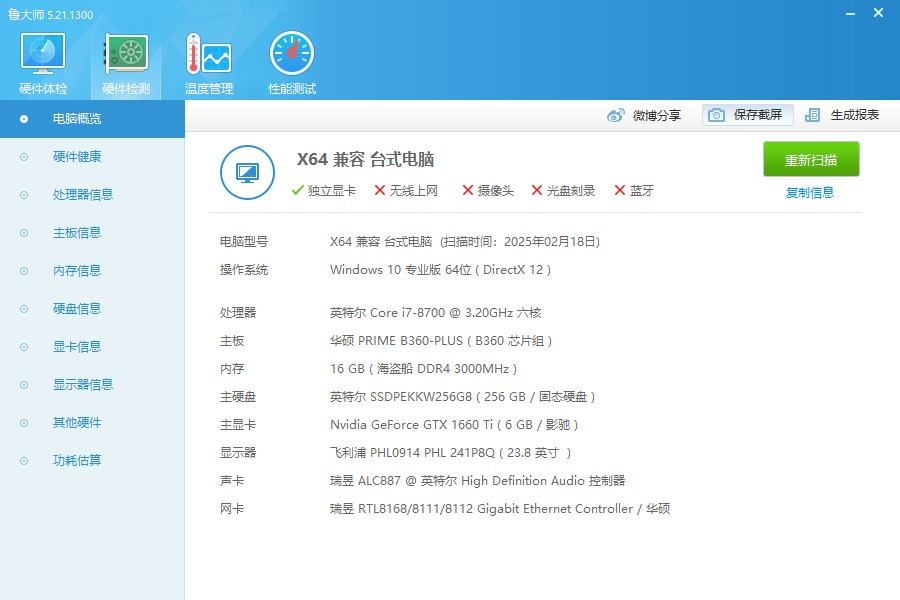The width and height of the screenshot is (900, 600).
Task: Open 硬盘信息 sidebar entry
Action: click(x=92, y=308)
